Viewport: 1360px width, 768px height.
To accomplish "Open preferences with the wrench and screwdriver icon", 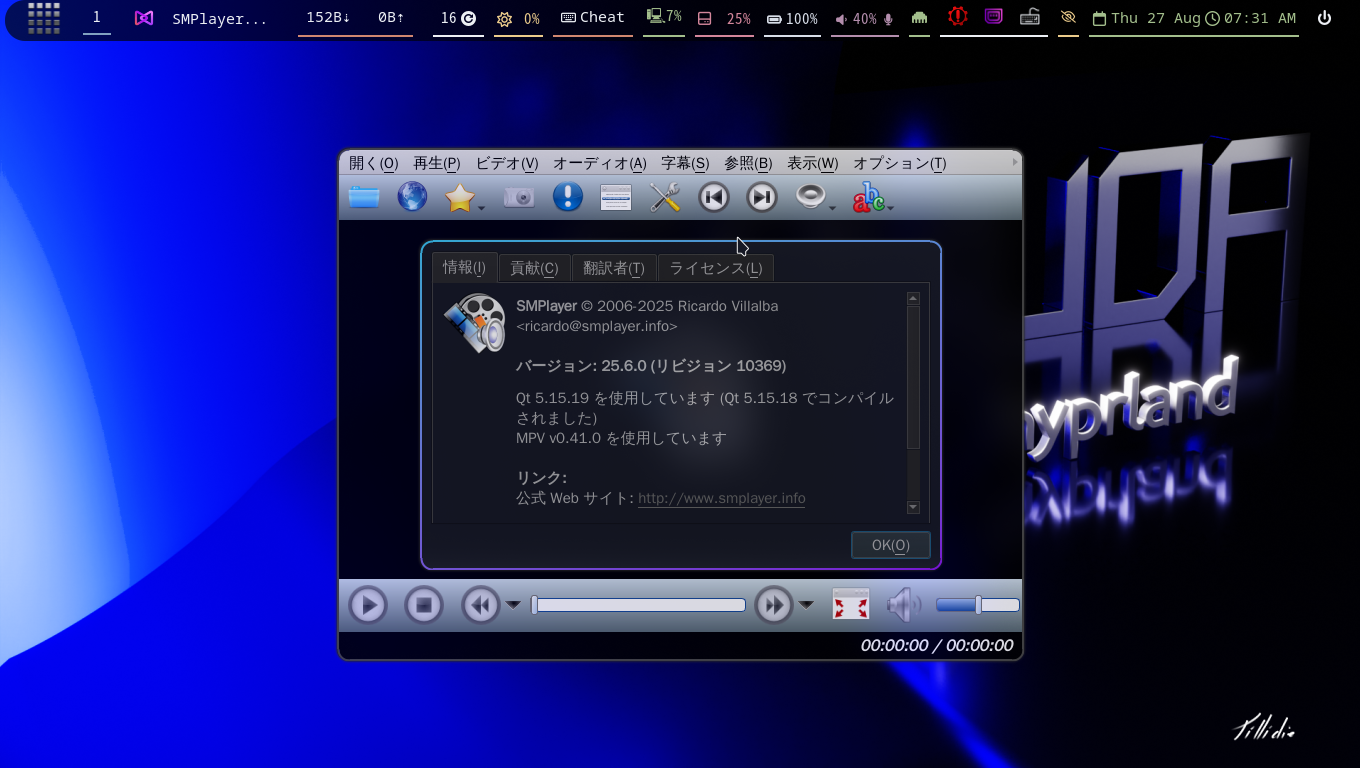I will click(x=665, y=197).
